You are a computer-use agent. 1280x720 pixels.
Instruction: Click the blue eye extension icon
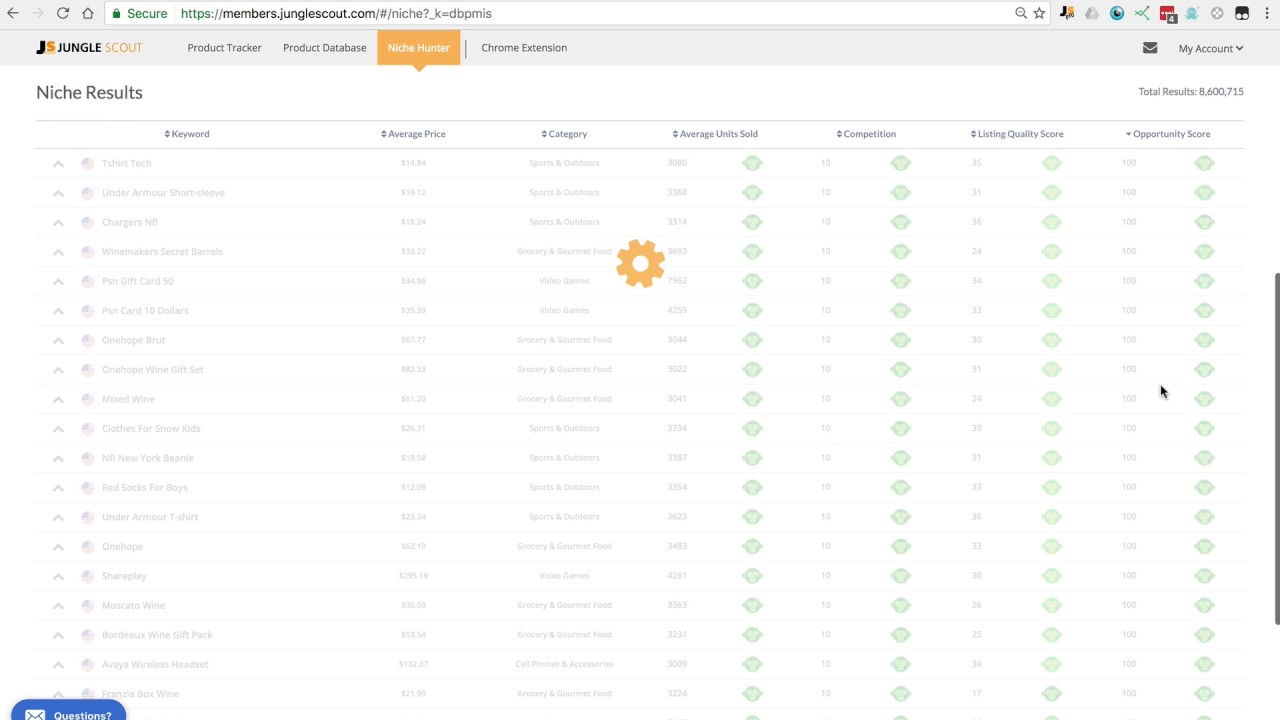[x=1117, y=13]
